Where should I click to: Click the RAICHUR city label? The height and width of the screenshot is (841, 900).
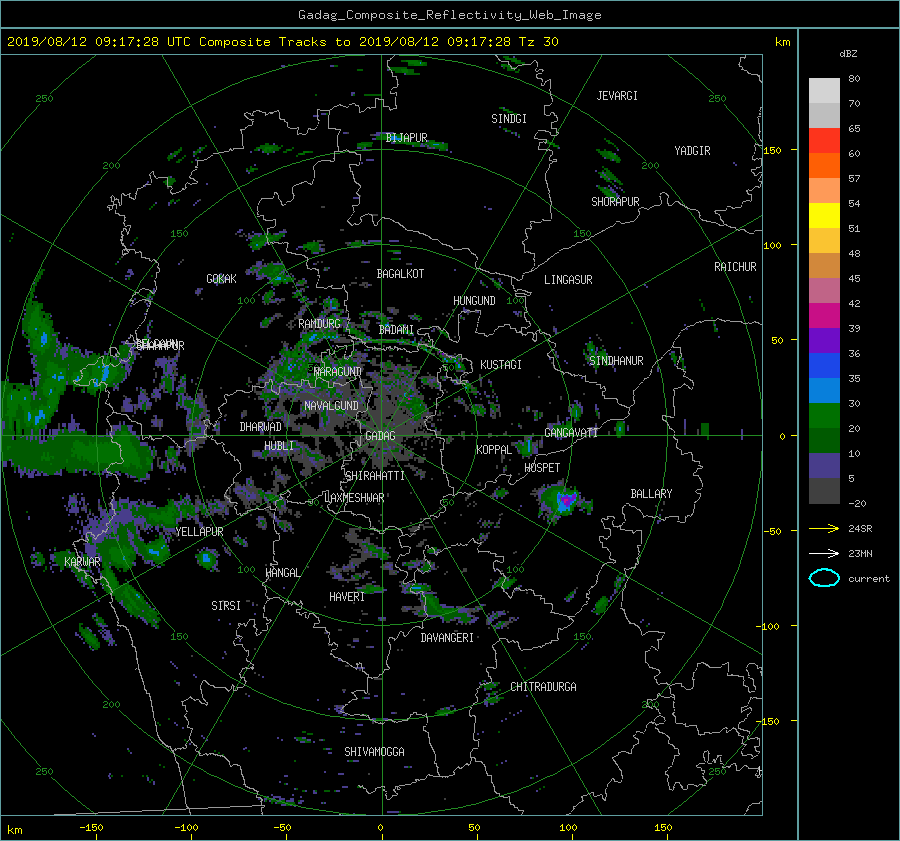tap(735, 267)
